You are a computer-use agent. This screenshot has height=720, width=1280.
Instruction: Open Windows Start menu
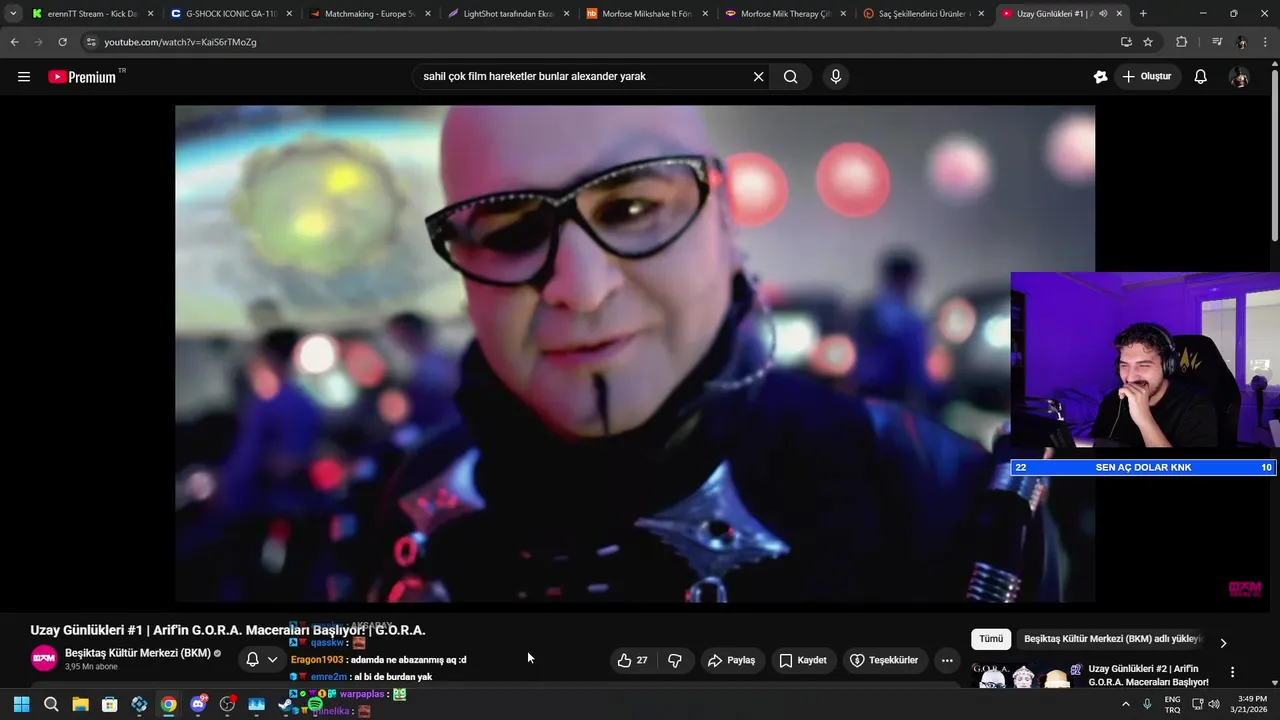(21, 704)
